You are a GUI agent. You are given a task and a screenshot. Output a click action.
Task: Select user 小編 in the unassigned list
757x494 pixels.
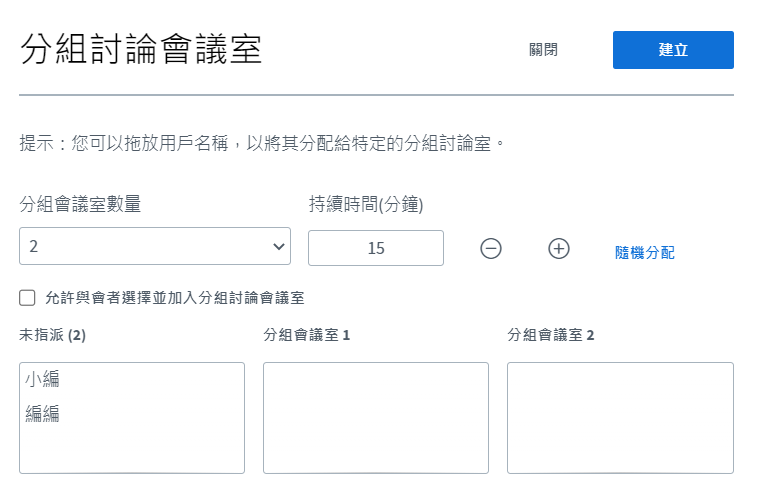click(42, 379)
